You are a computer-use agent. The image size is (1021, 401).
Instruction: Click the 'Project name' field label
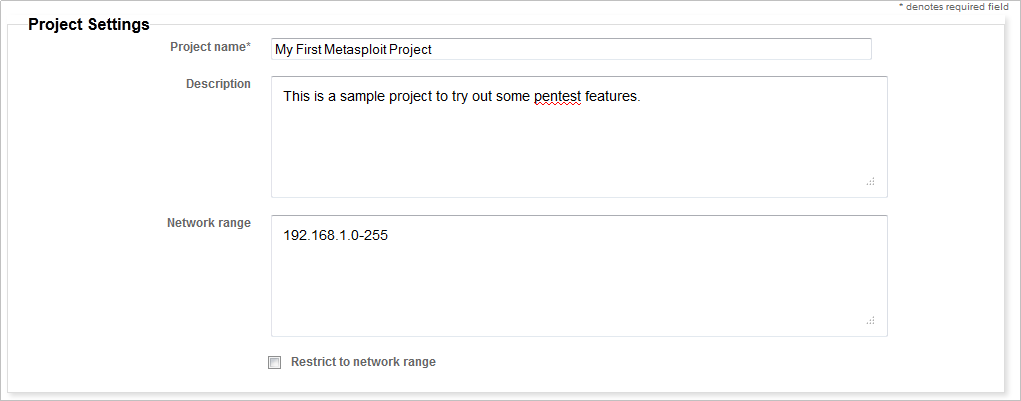208,47
